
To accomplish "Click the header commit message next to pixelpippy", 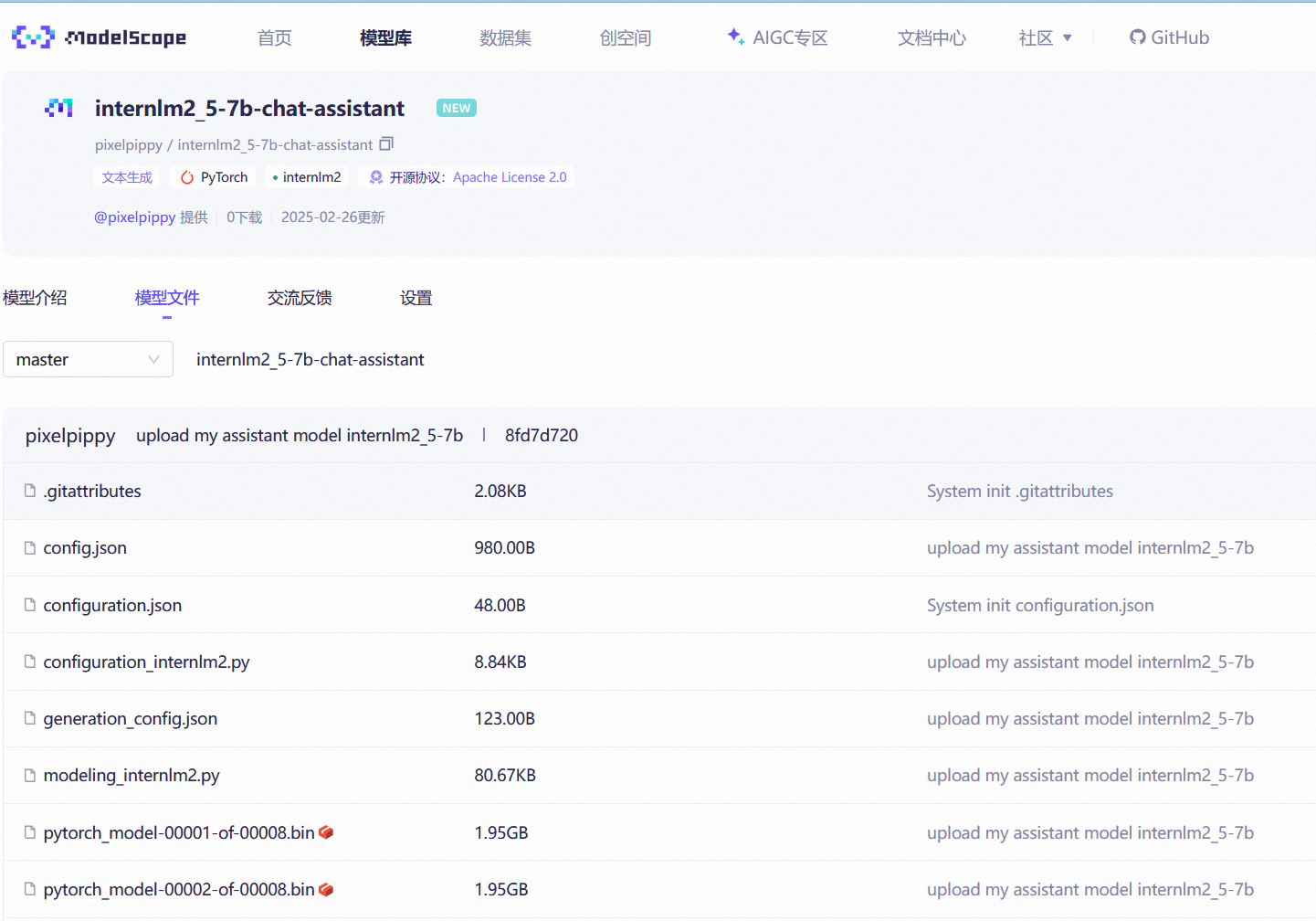I will coord(300,435).
